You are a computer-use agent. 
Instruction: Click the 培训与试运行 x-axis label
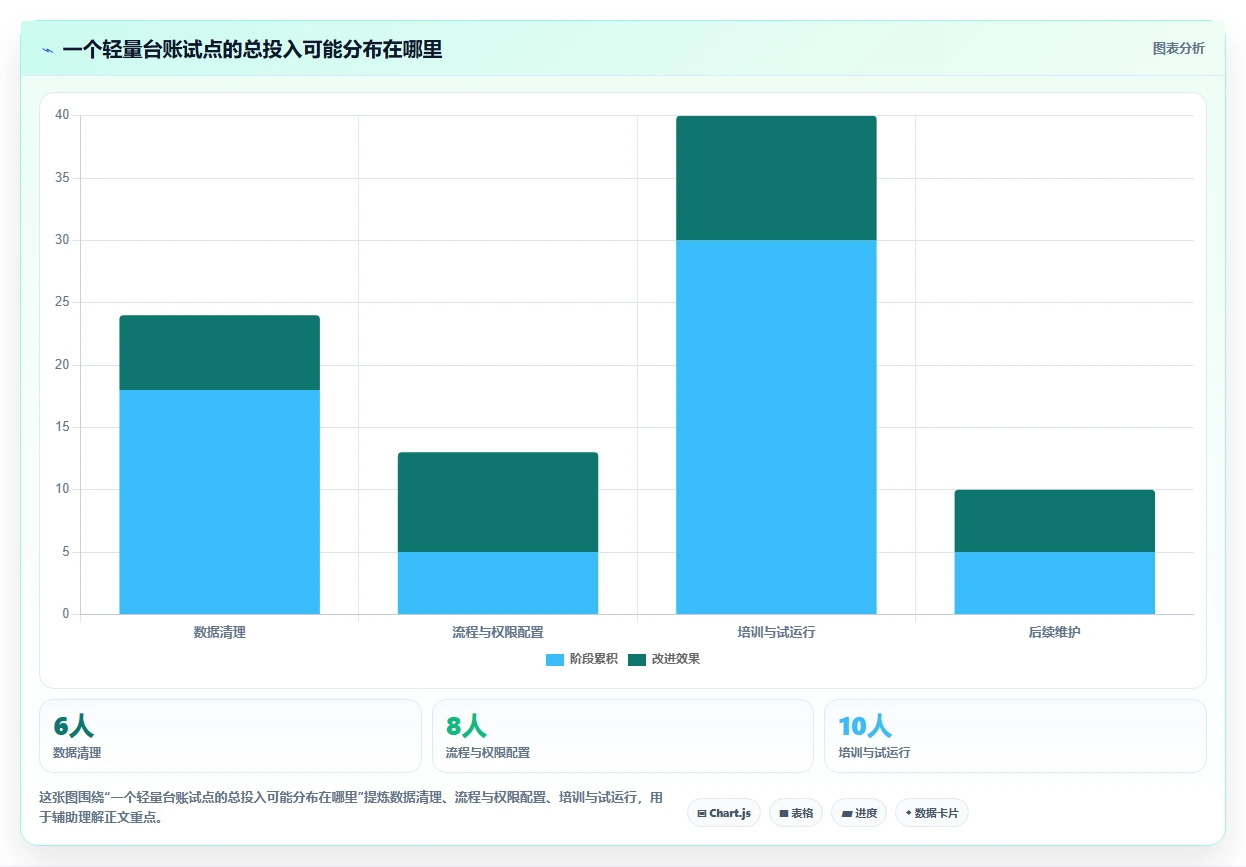[776, 632]
